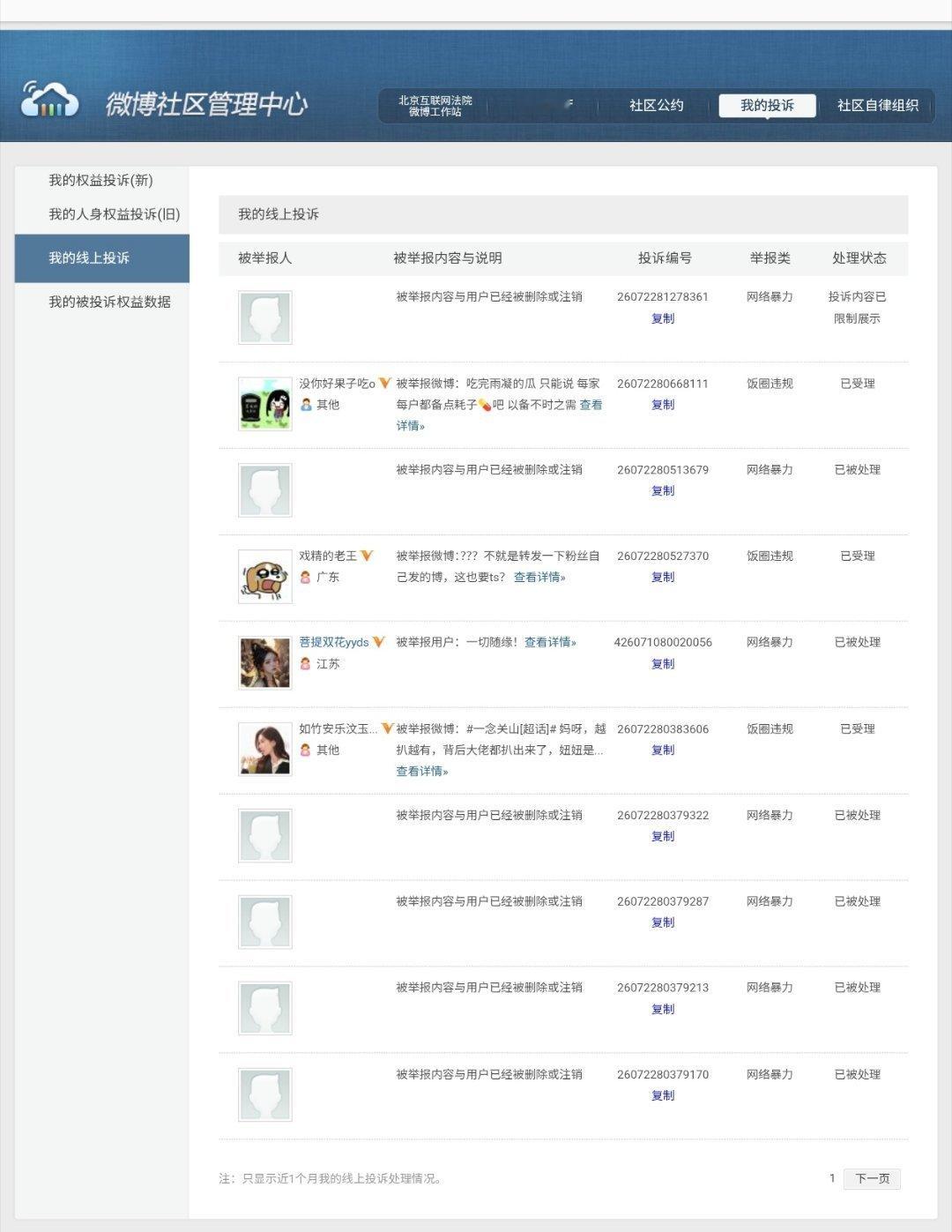This screenshot has width=952, height=1232.
Task: Copy complaint number 26072280379170
Action: (663, 1095)
